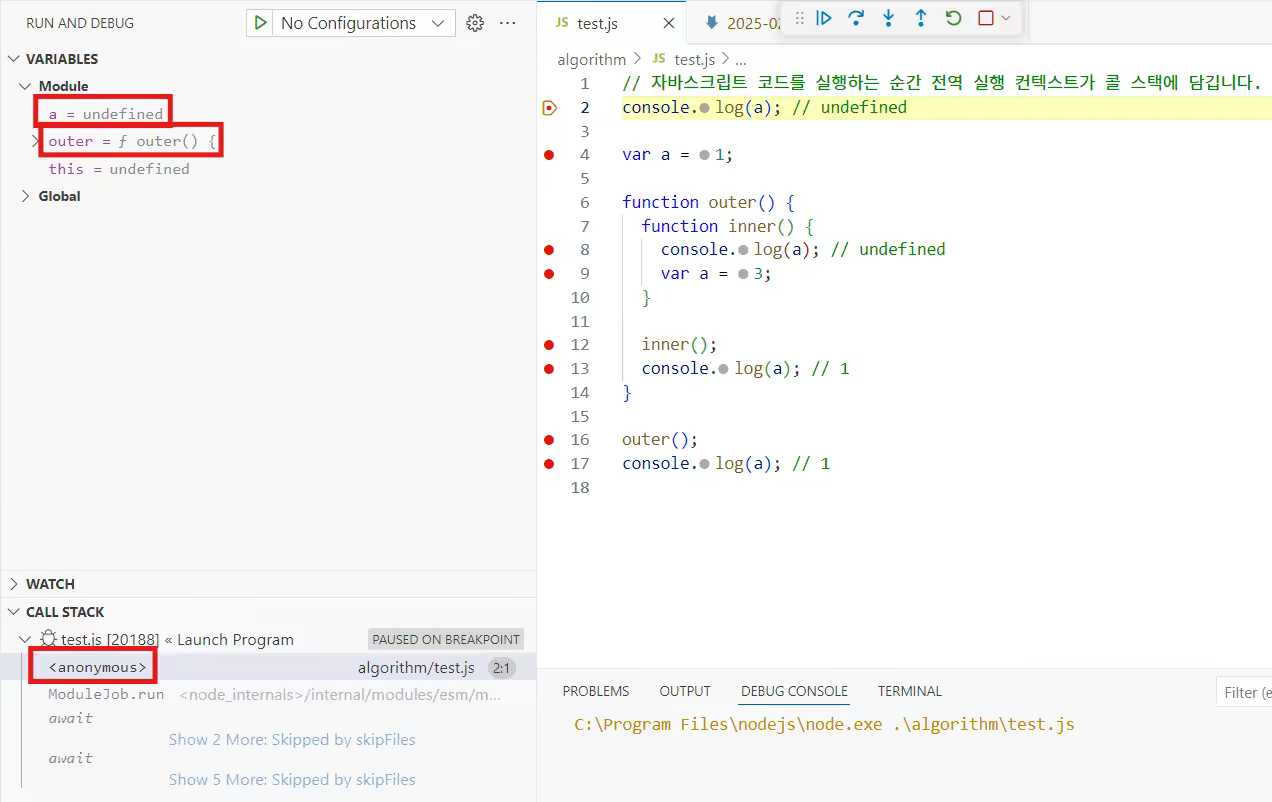This screenshot has height=802, width=1272.
Task: Open Run and Debug more actions ellipsis
Action: [508, 23]
